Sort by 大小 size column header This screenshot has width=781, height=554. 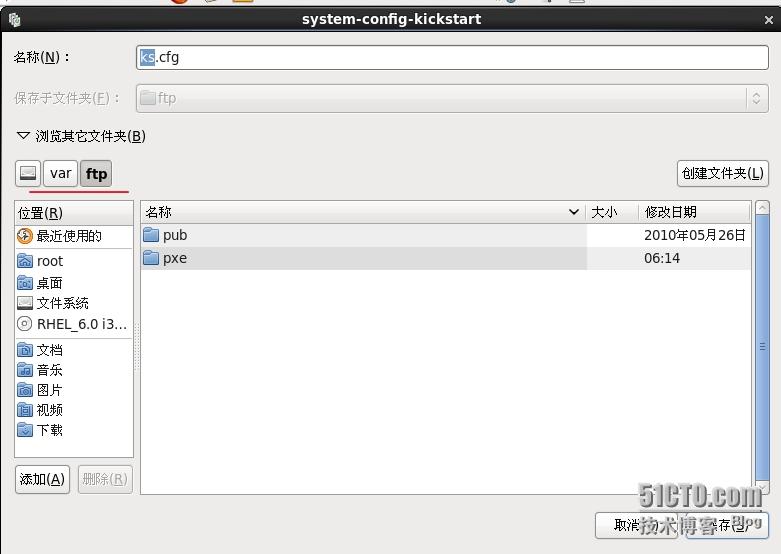612,212
